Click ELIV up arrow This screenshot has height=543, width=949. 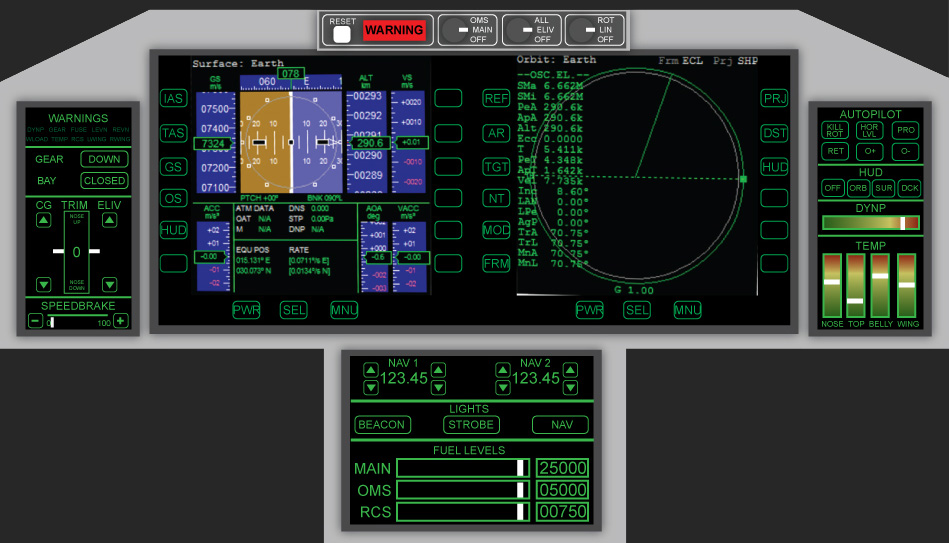pyautogui.click(x=110, y=220)
